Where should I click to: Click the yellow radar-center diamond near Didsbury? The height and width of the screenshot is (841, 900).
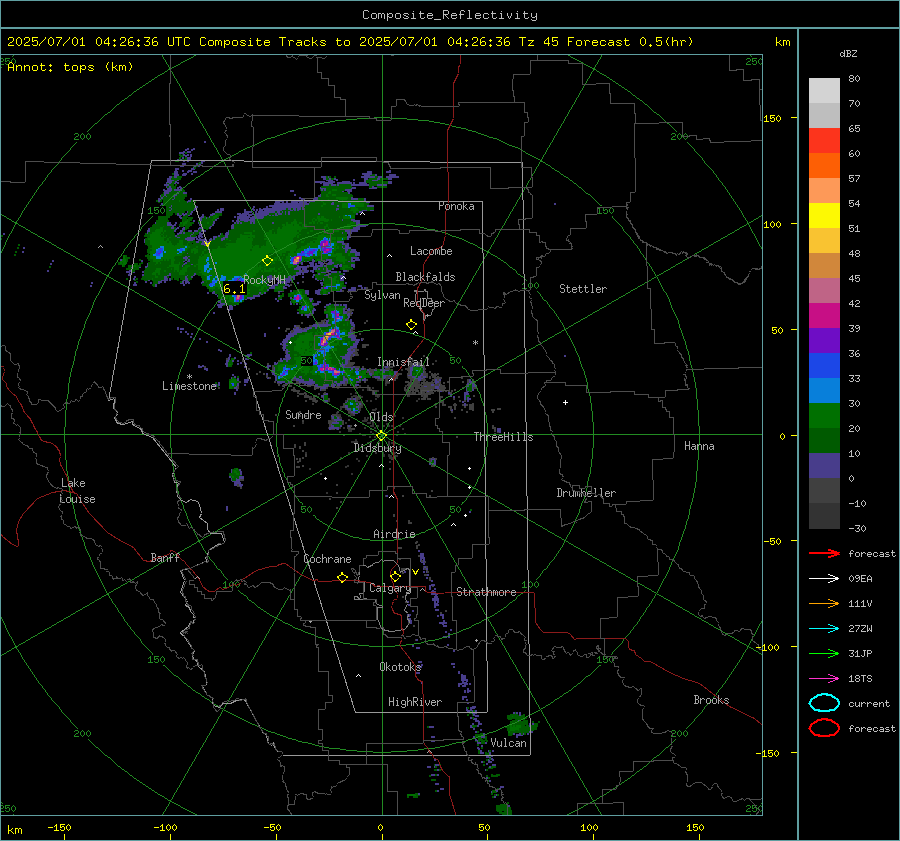(381, 436)
